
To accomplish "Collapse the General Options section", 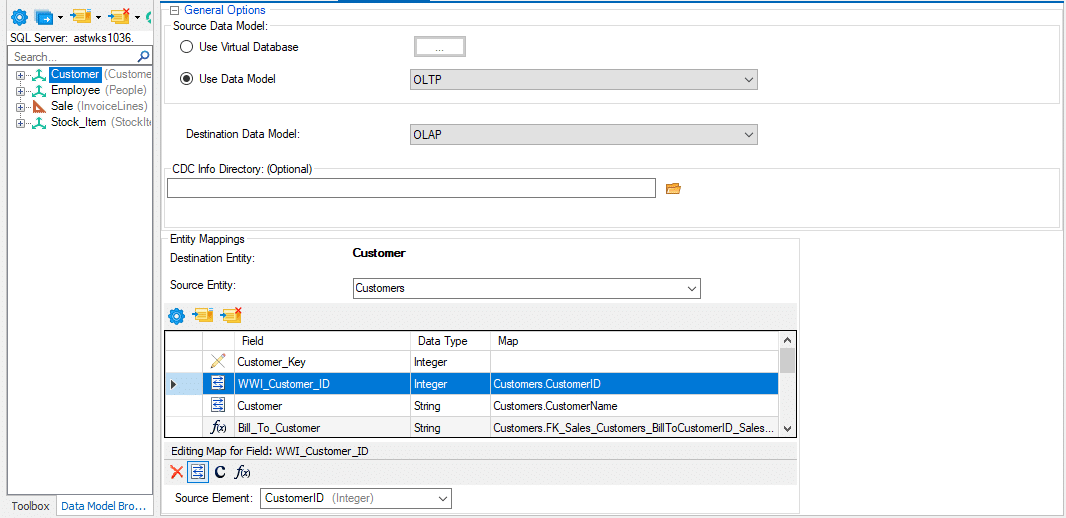I will pos(174,10).
